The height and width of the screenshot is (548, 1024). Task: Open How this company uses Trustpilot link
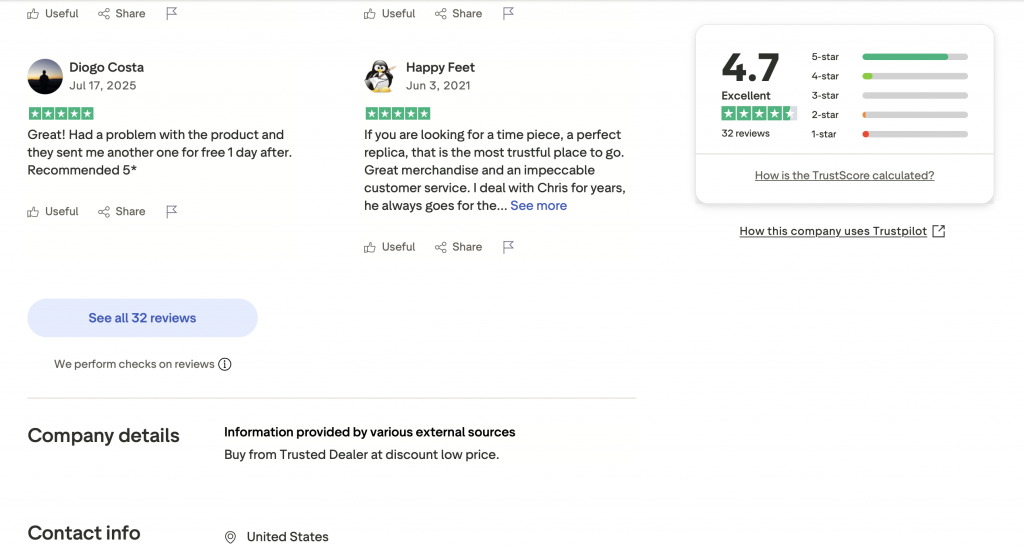pyautogui.click(x=833, y=231)
